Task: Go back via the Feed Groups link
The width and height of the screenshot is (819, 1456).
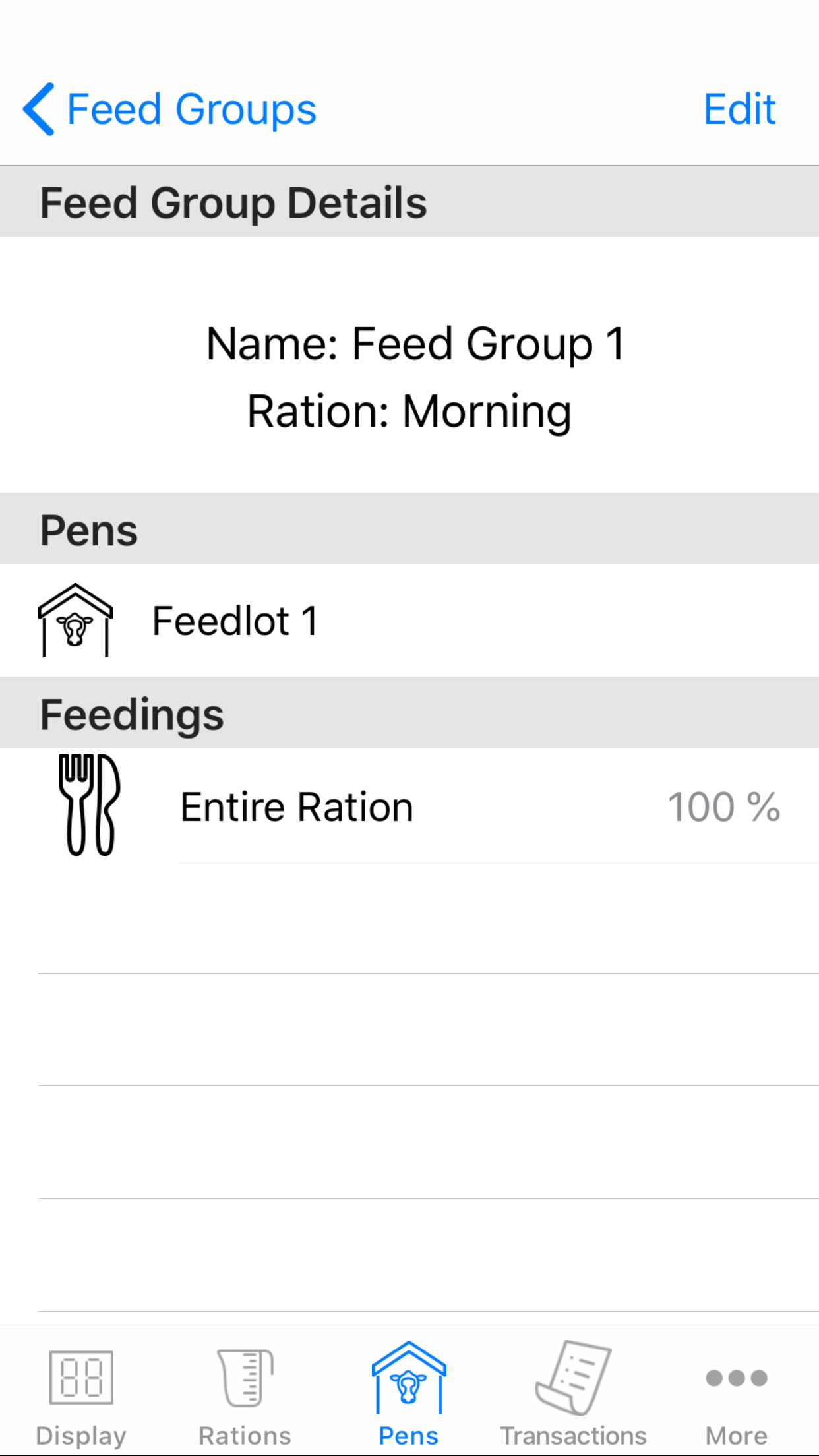Action: (x=191, y=109)
